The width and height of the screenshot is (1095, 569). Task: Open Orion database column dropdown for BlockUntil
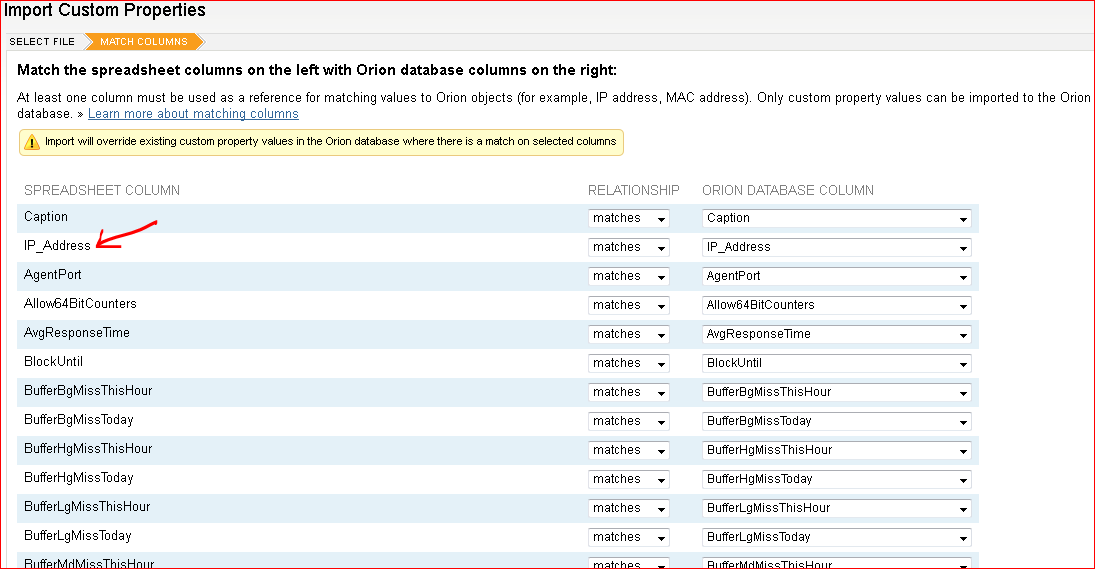tap(837, 363)
